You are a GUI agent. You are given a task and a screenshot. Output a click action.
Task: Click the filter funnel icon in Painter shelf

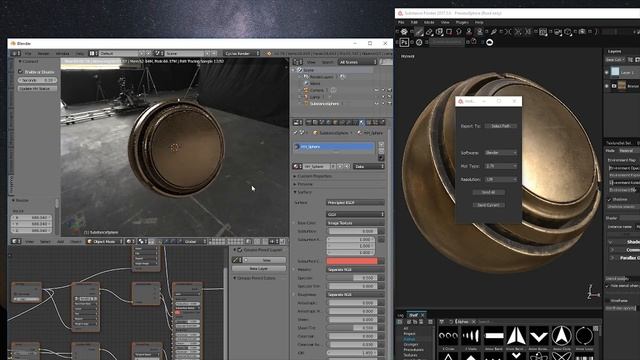coord(442,322)
